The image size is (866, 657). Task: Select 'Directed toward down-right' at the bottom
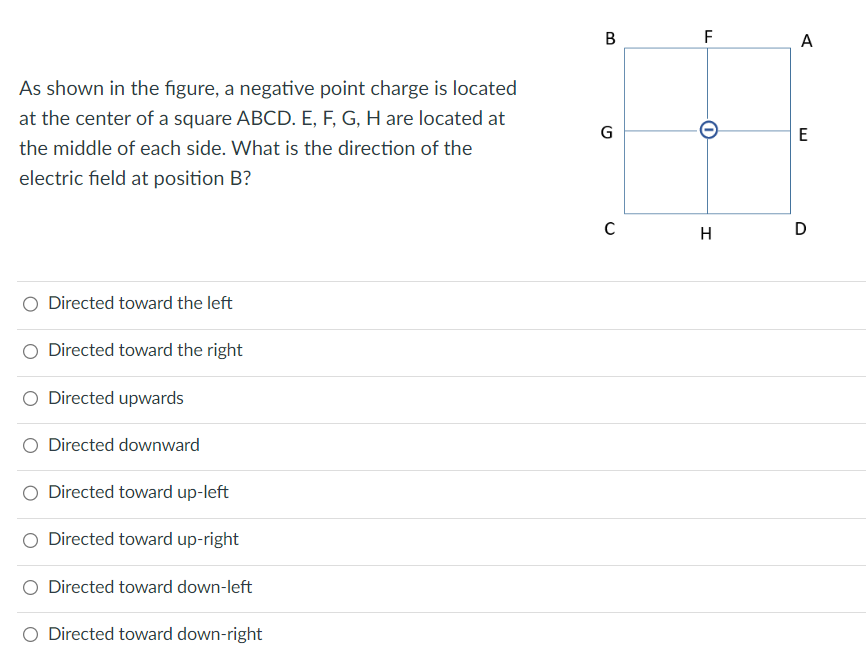(30, 634)
